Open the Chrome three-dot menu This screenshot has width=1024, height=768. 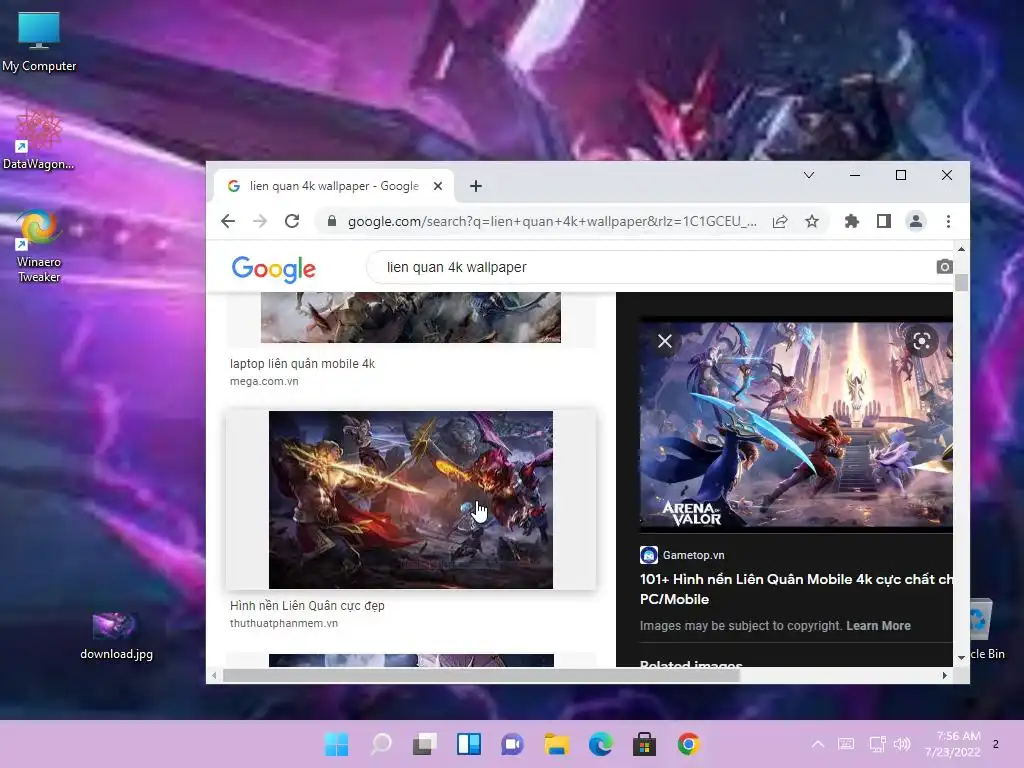948,221
